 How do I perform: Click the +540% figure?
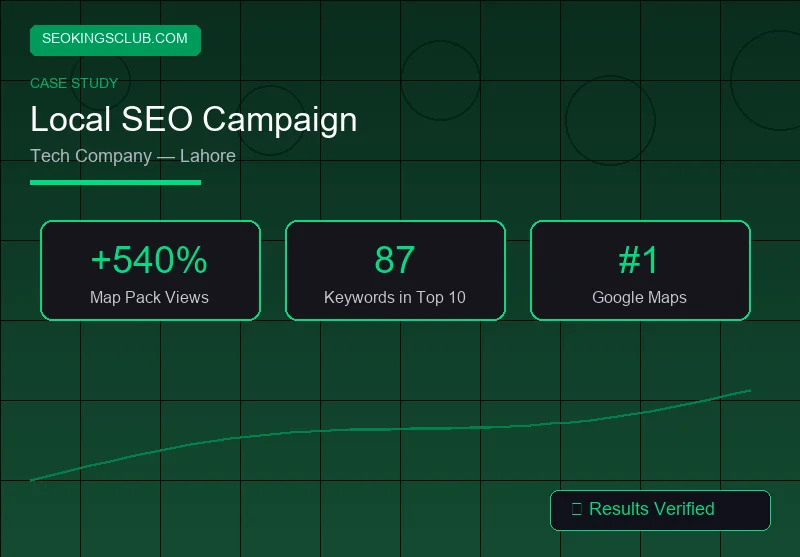coord(149,260)
